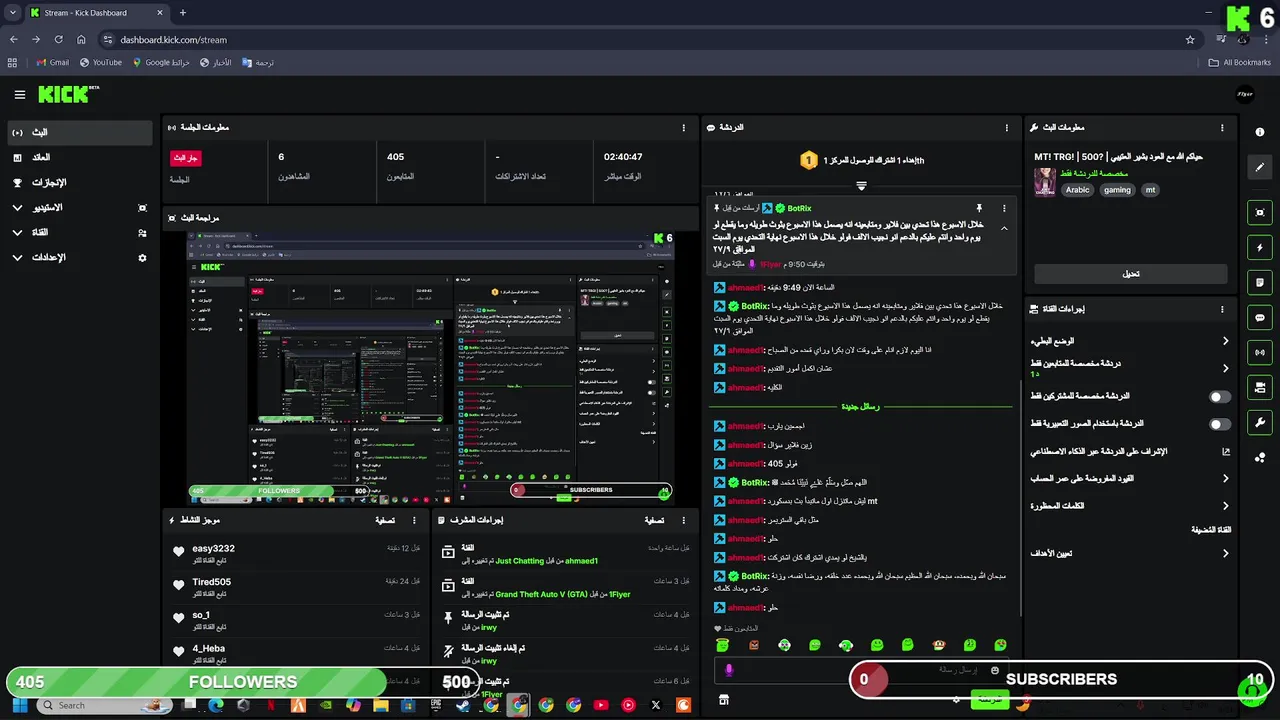Expand the slow mode setting chevron

pyautogui.click(x=1225, y=341)
